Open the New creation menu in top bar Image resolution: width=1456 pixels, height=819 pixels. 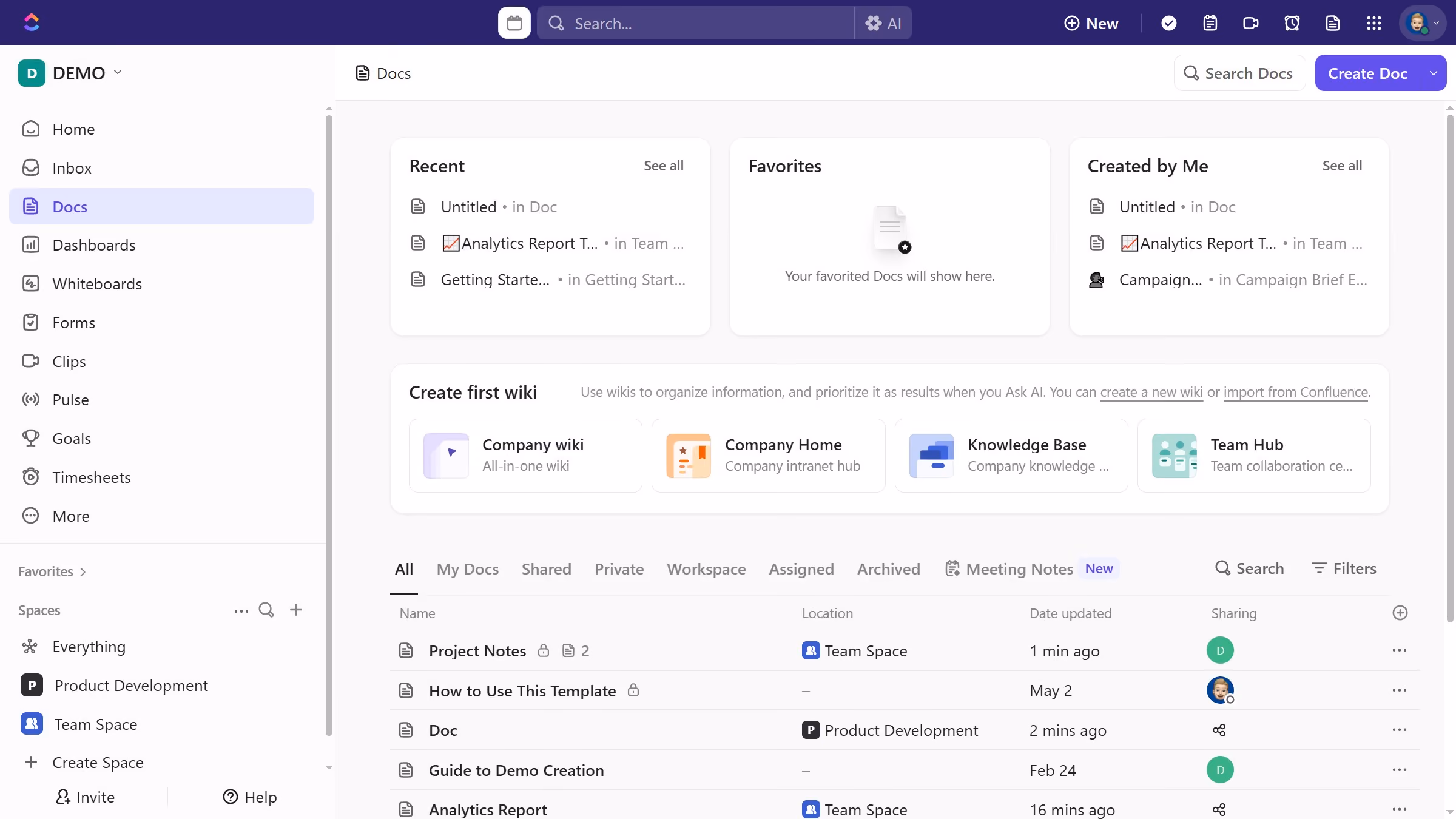pyautogui.click(x=1091, y=23)
